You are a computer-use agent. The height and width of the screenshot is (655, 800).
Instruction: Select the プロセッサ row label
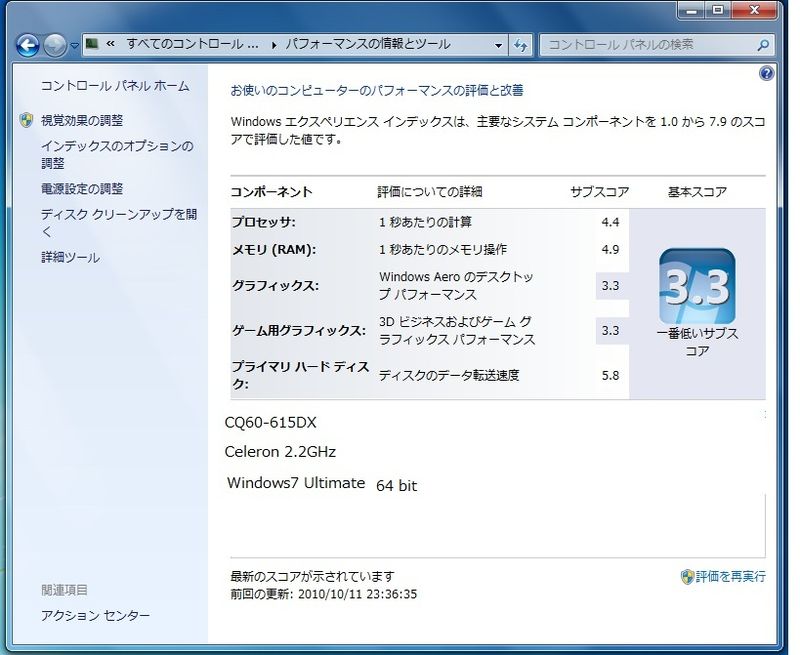pyautogui.click(x=264, y=222)
